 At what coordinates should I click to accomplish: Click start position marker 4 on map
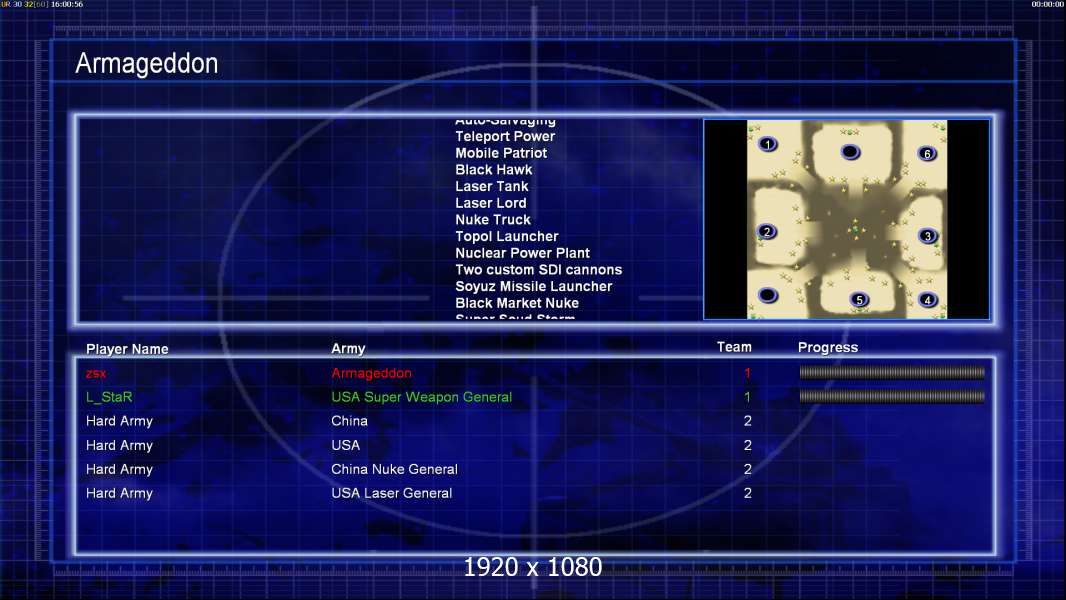pos(927,300)
